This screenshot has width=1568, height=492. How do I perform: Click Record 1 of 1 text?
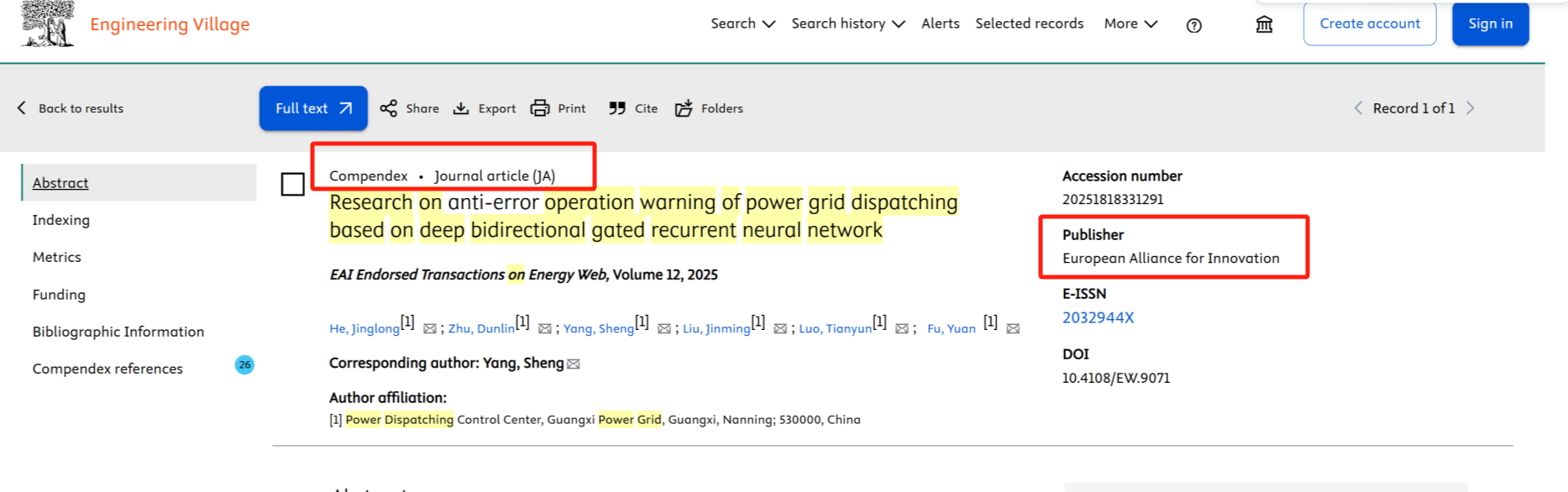pyautogui.click(x=1413, y=108)
